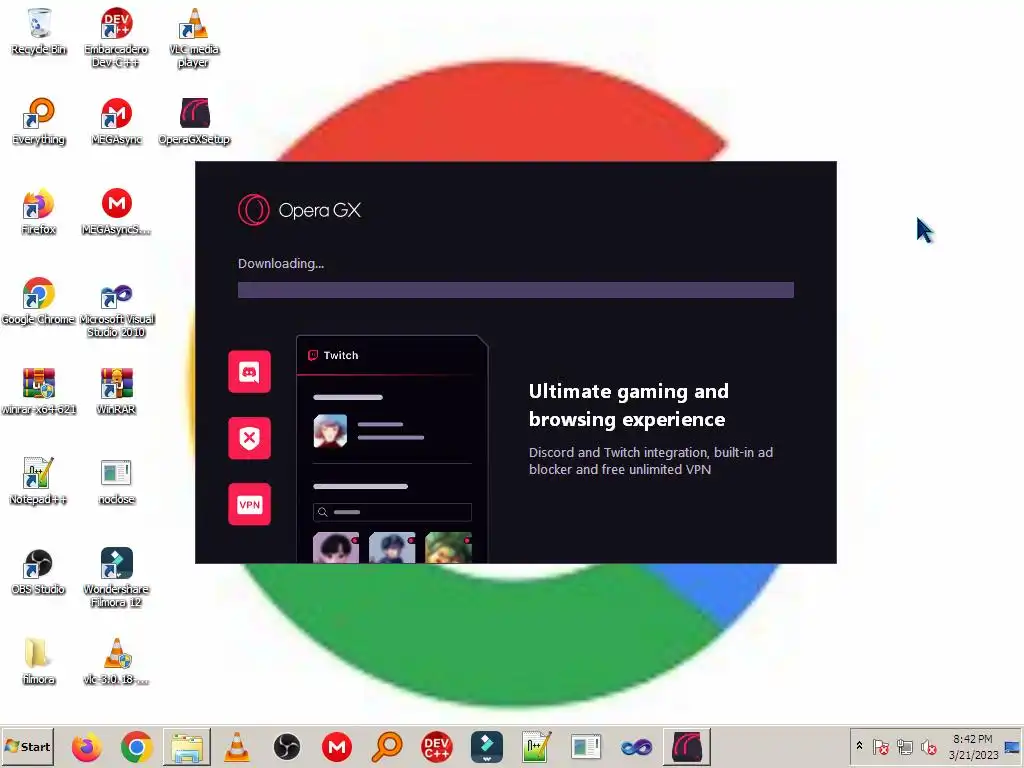Click the Twitch panel header
1024x768 pixels.
pyautogui.click(x=392, y=355)
